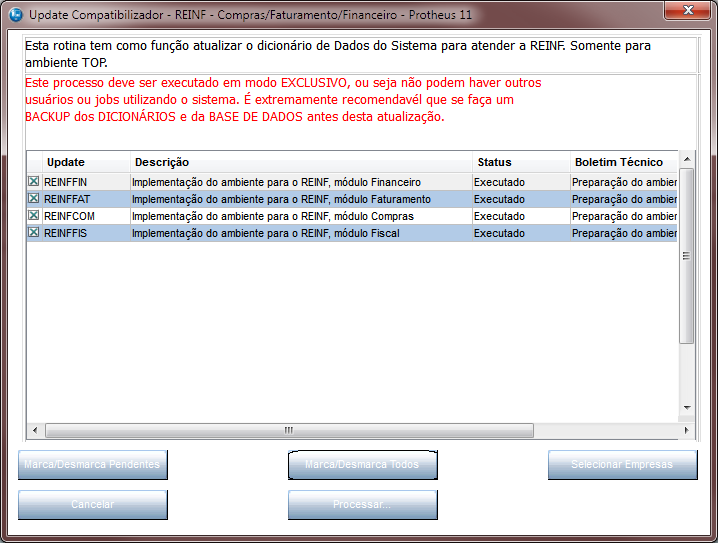Click the Boletim Técnico column header
This screenshot has width=718, height=543.
[x=624, y=162]
